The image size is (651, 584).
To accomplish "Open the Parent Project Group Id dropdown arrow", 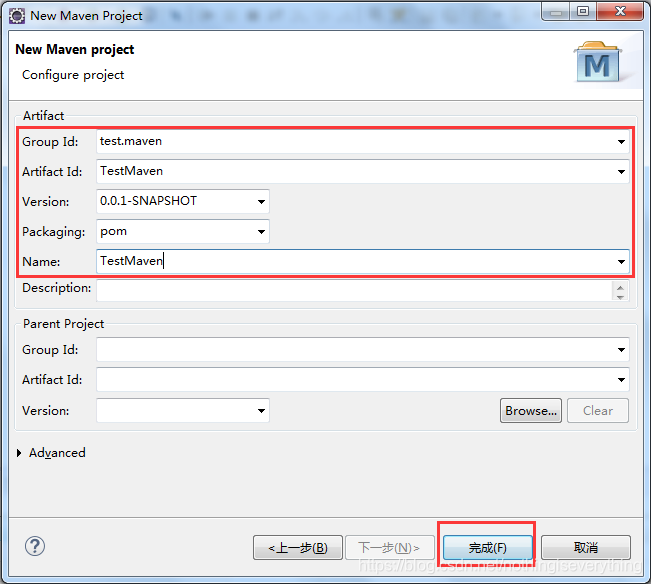I will pyautogui.click(x=621, y=350).
